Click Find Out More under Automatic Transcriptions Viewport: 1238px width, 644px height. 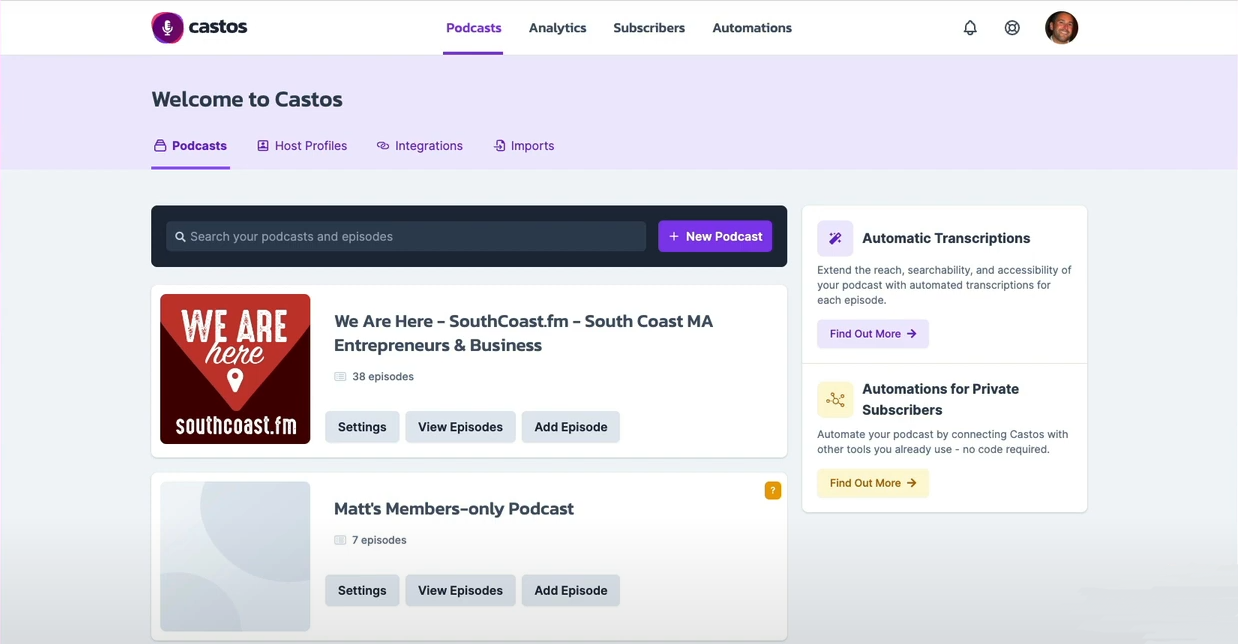[872, 333]
